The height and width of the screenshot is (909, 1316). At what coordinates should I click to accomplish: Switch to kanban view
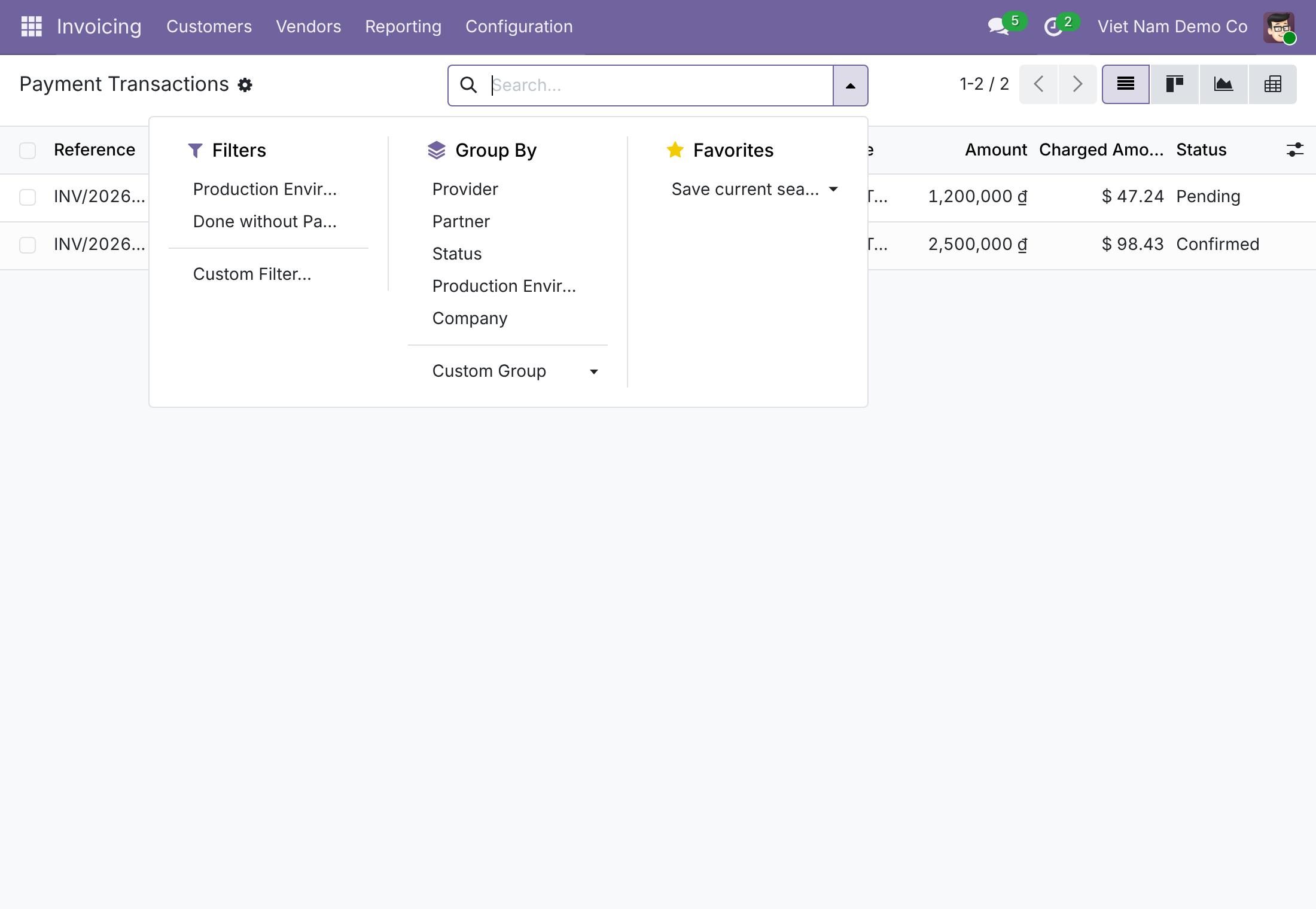click(1175, 84)
